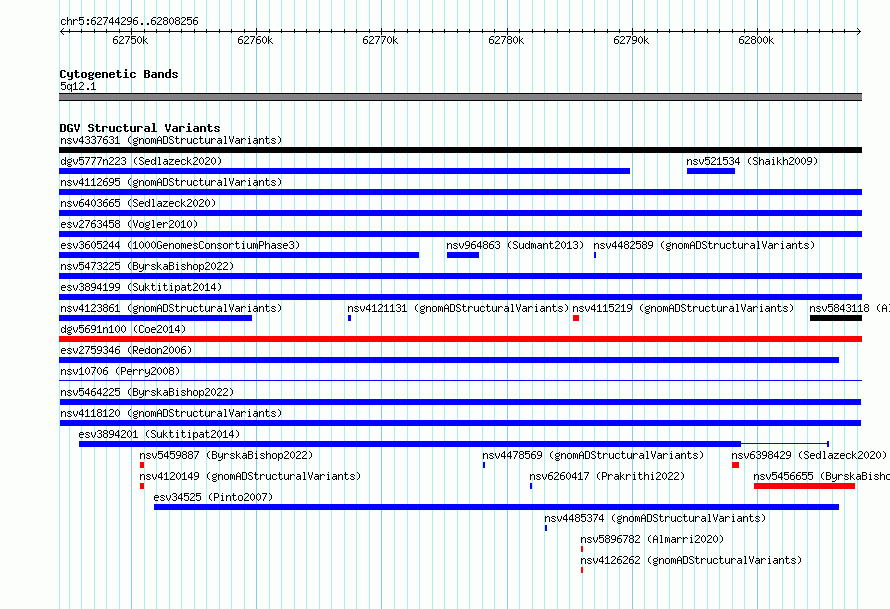This screenshot has height=609, width=890.
Task: Click the nsv4123861 blue variant bar
Action: (156, 318)
